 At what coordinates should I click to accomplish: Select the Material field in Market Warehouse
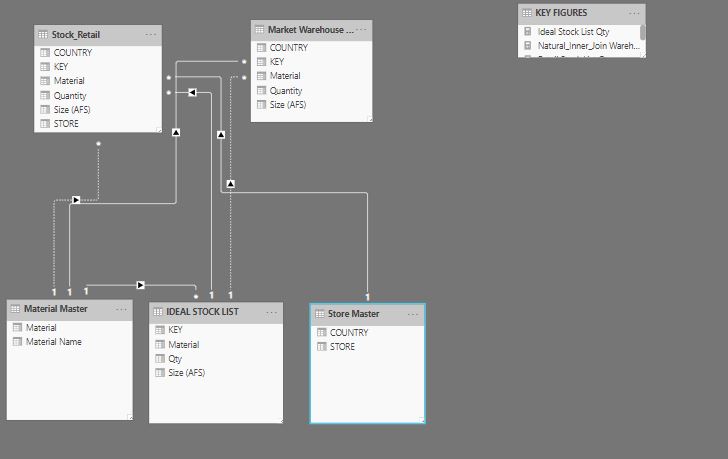(x=311, y=76)
